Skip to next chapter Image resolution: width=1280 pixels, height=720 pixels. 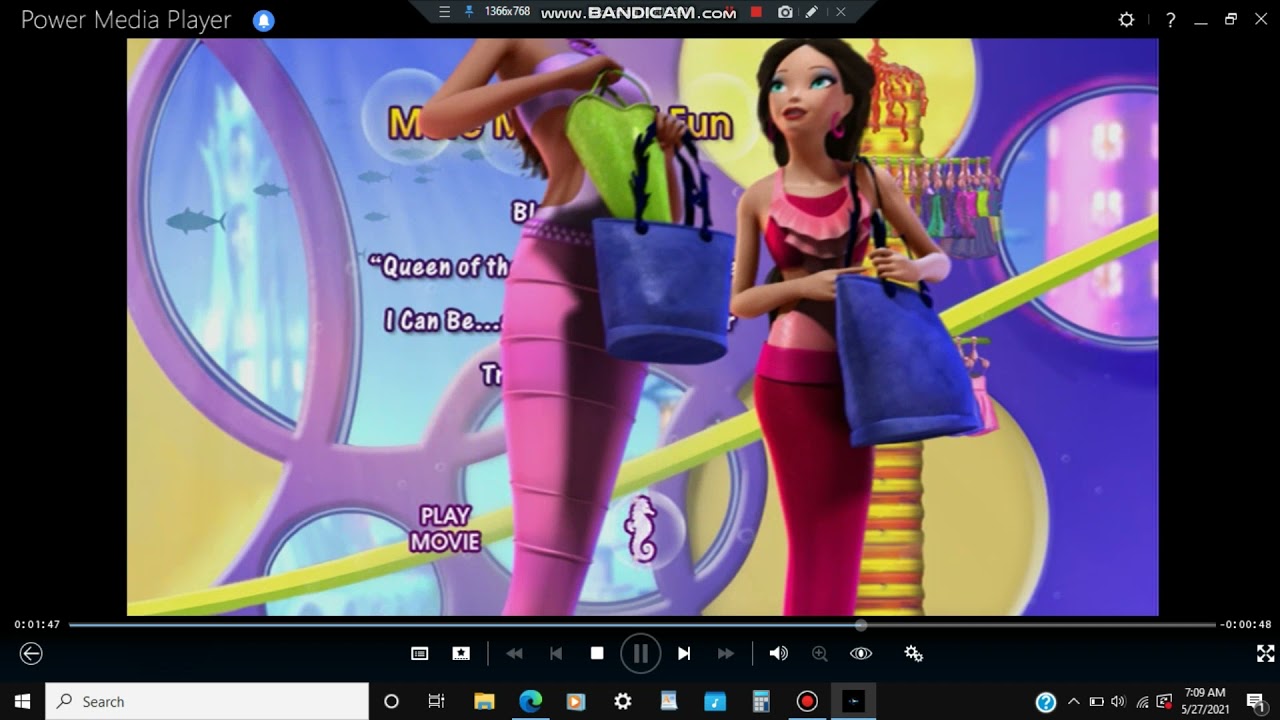(684, 653)
